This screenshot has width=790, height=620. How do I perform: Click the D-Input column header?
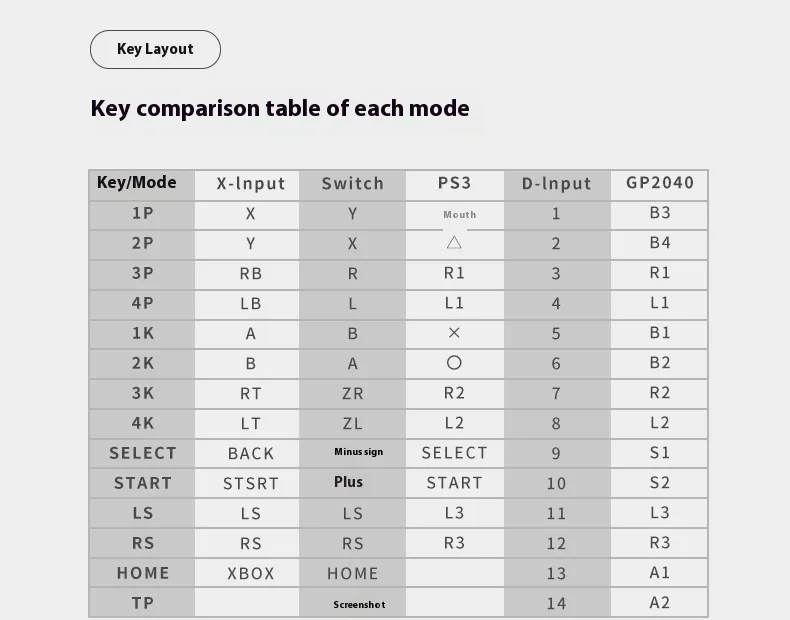[x=556, y=183]
